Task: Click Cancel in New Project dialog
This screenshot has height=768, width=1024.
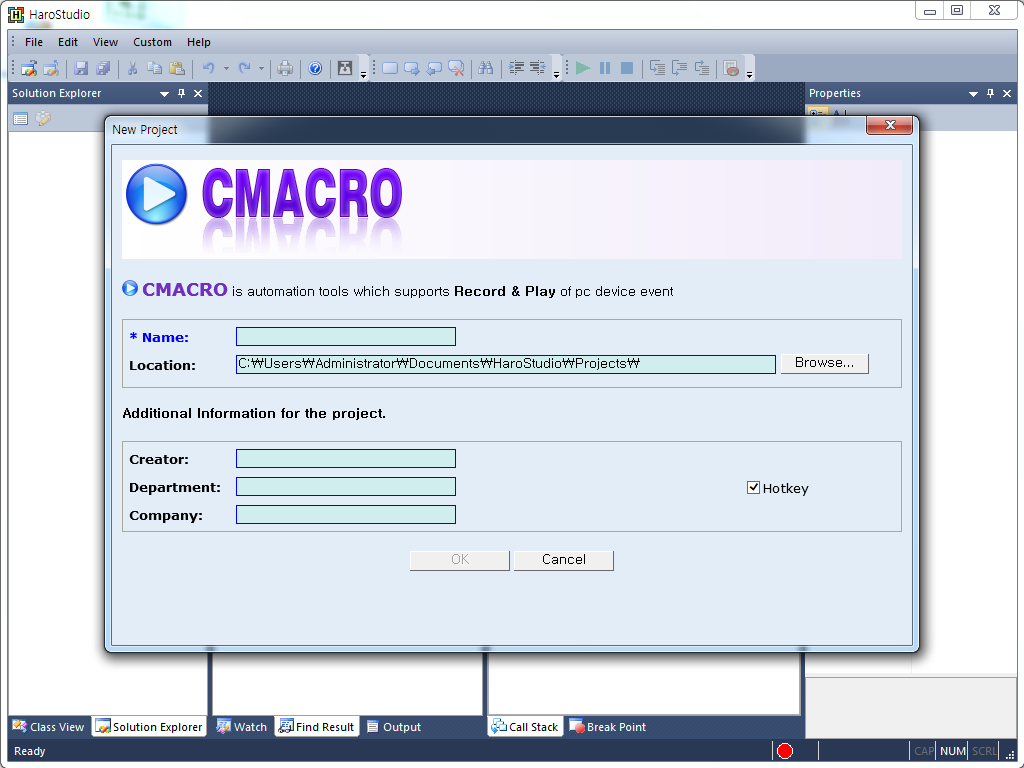Action: pos(564,560)
